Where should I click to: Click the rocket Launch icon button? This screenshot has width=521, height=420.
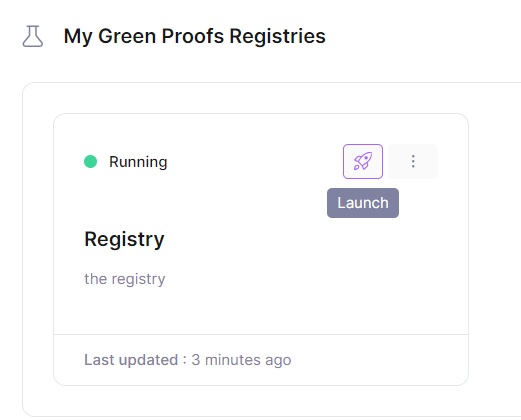363,161
